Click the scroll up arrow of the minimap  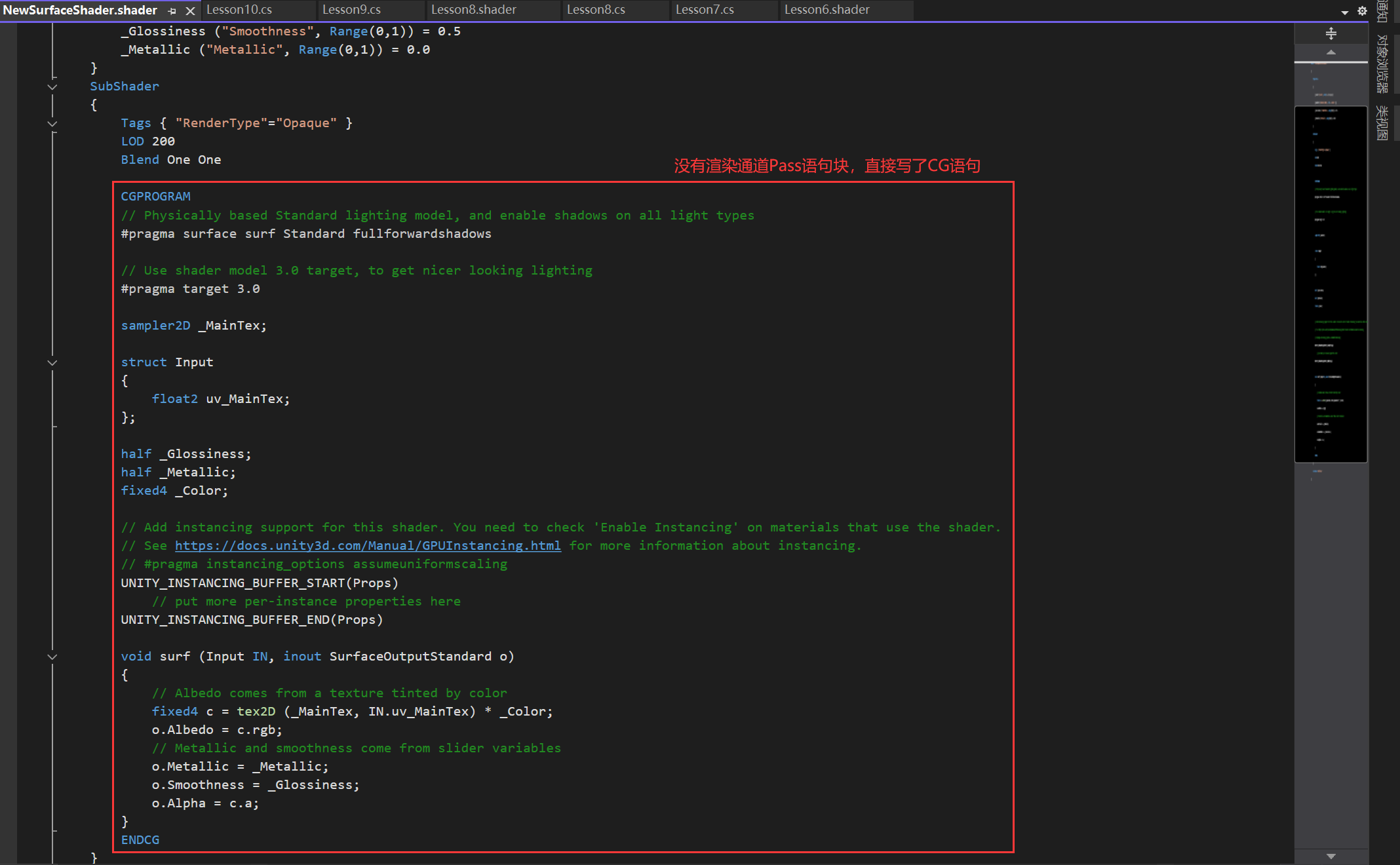pyautogui.click(x=1331, y=52)
